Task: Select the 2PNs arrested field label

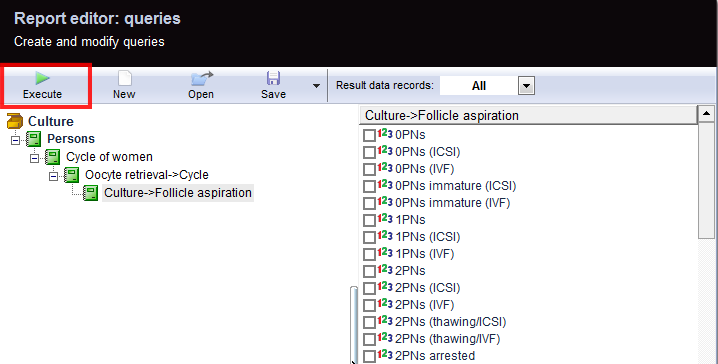Action: click(435, 356)
